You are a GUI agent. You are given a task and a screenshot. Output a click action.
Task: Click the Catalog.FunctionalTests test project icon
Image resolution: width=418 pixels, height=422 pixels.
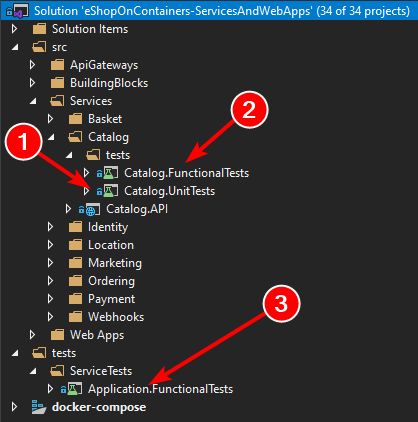(110, 173)
